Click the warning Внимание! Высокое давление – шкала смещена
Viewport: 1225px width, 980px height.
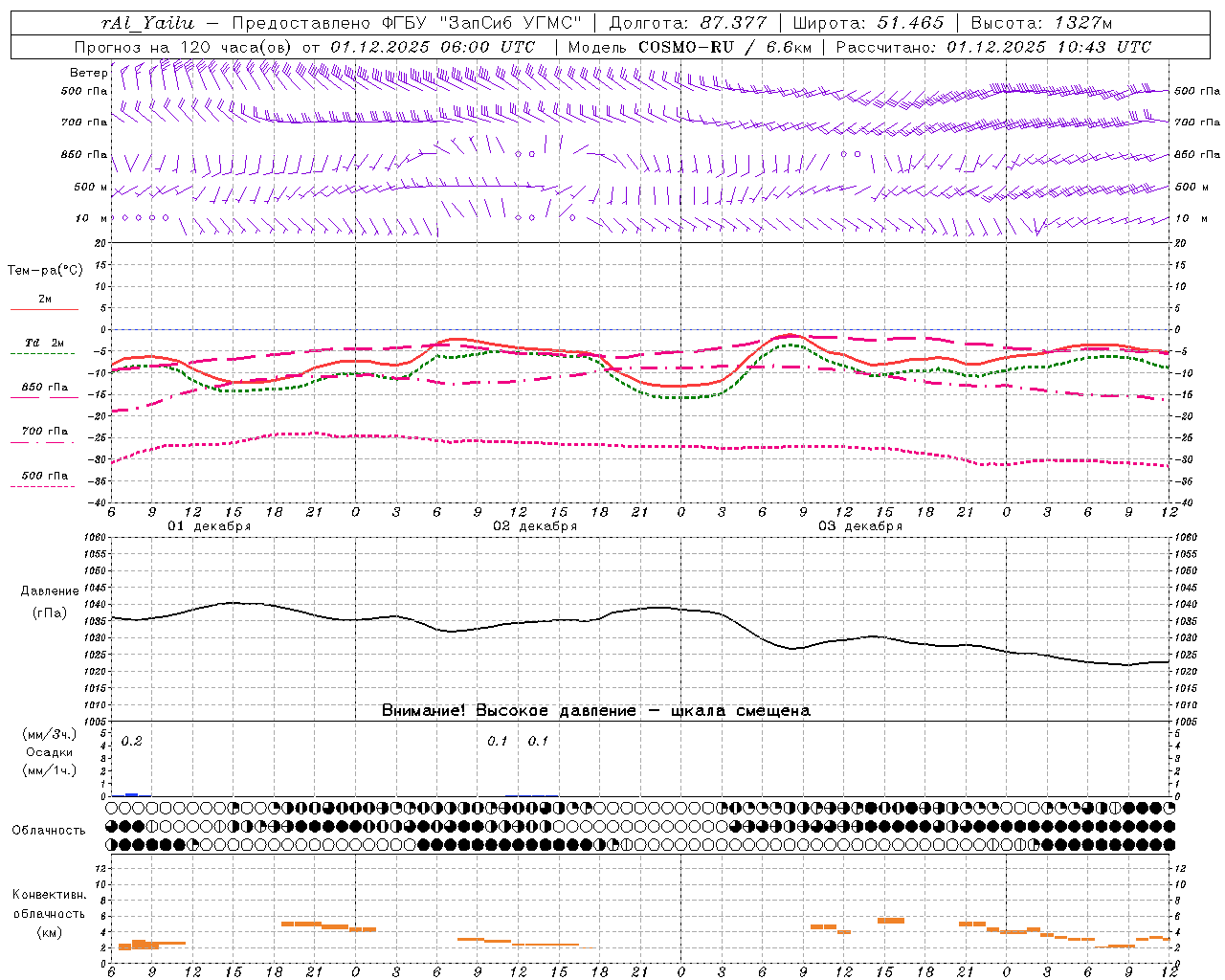(x=596, y=711)
